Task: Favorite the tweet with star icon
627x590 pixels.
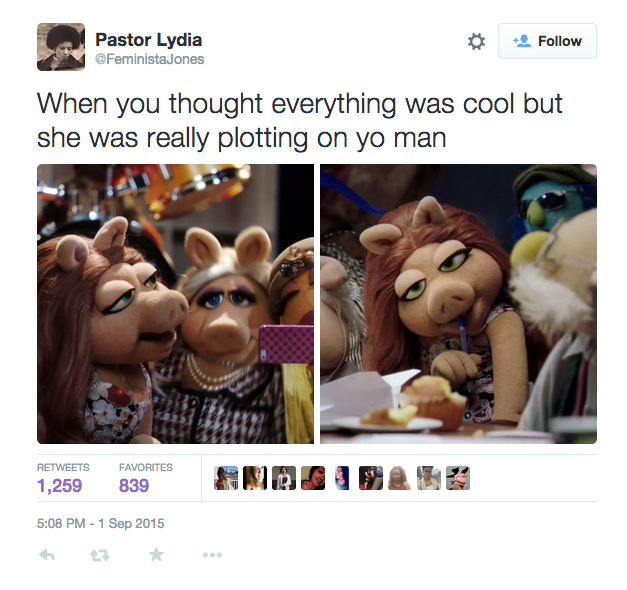Action: tap(156, 554)
